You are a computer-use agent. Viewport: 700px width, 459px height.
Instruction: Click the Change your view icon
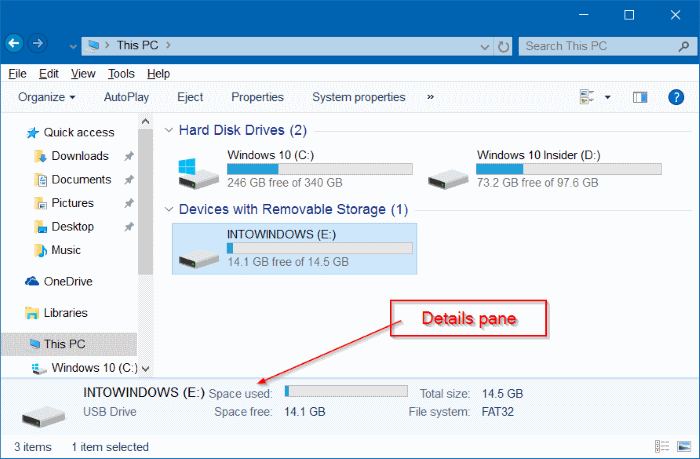(x=587, y=97)
